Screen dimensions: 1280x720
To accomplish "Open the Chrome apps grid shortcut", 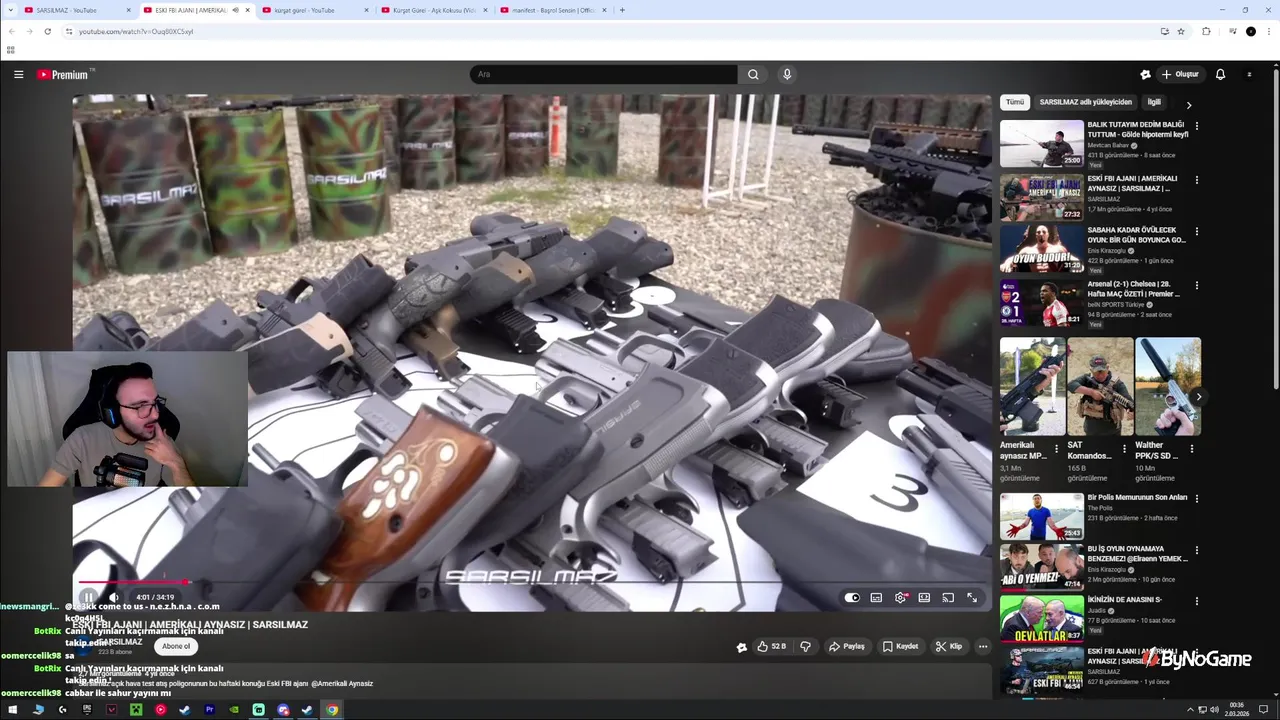I will point(11,50).
